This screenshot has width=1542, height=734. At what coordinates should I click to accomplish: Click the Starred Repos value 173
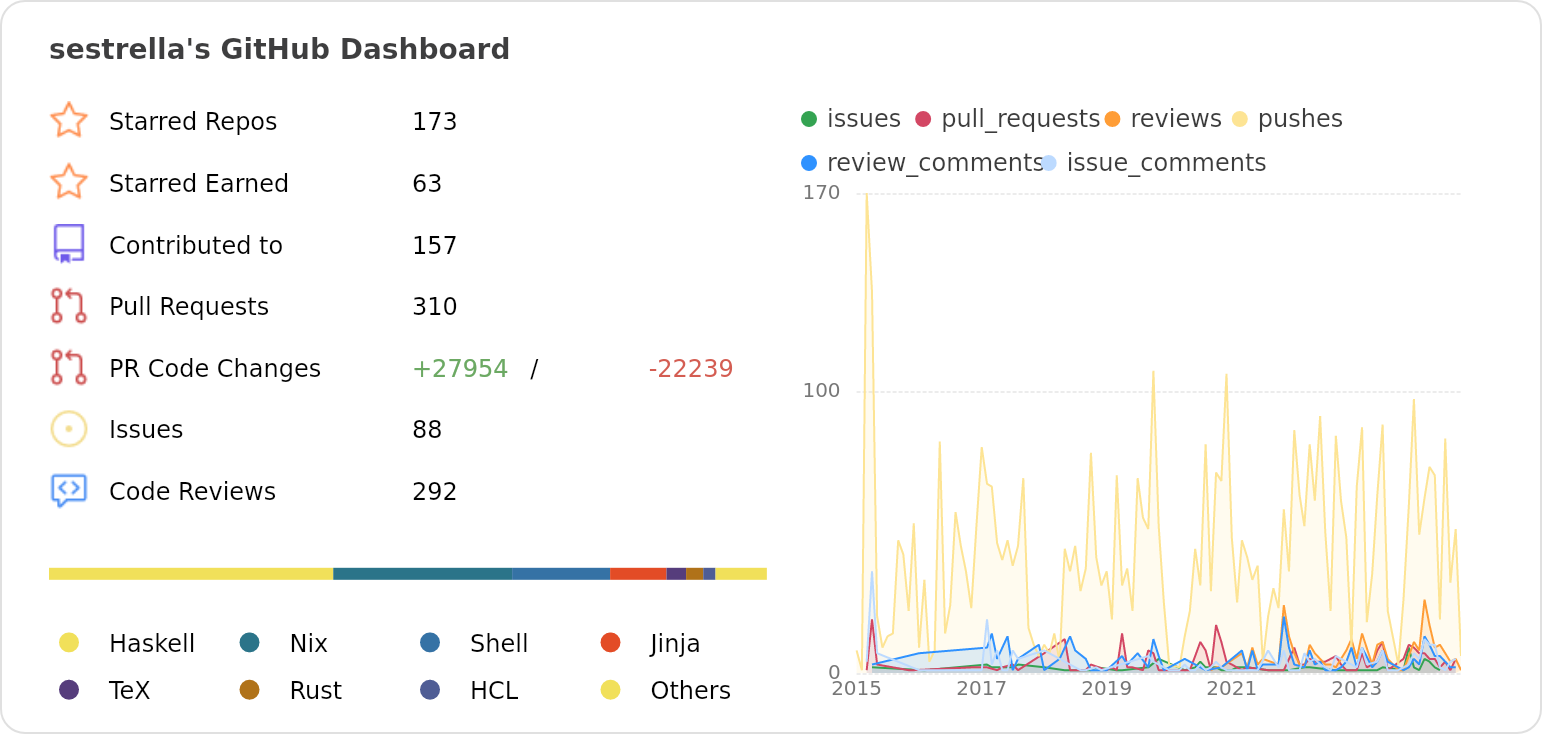pyautogui.click(x=435, y=122)
